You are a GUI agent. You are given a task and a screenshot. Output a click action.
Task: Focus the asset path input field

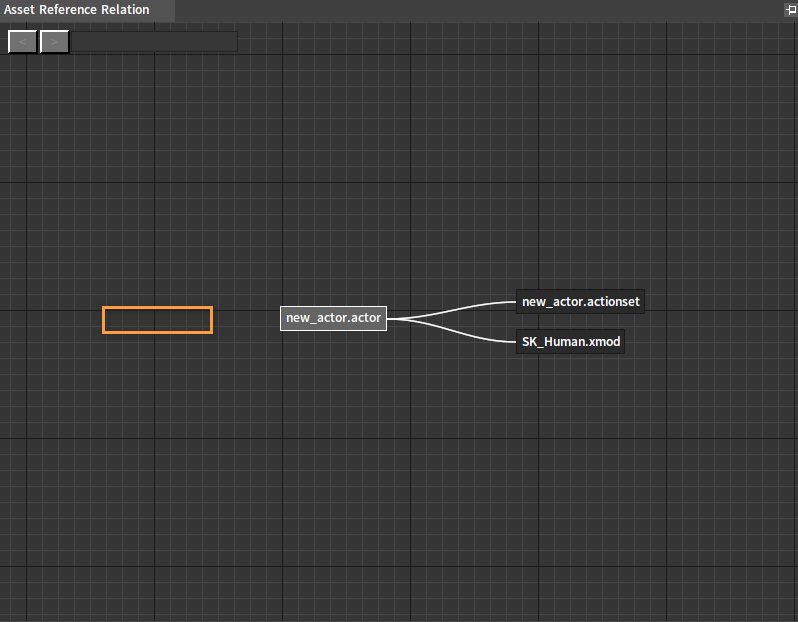click(x=154, y=42)
